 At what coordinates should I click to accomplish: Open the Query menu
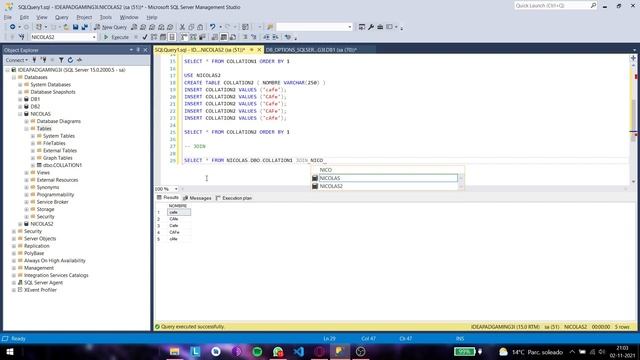point(62,17)
